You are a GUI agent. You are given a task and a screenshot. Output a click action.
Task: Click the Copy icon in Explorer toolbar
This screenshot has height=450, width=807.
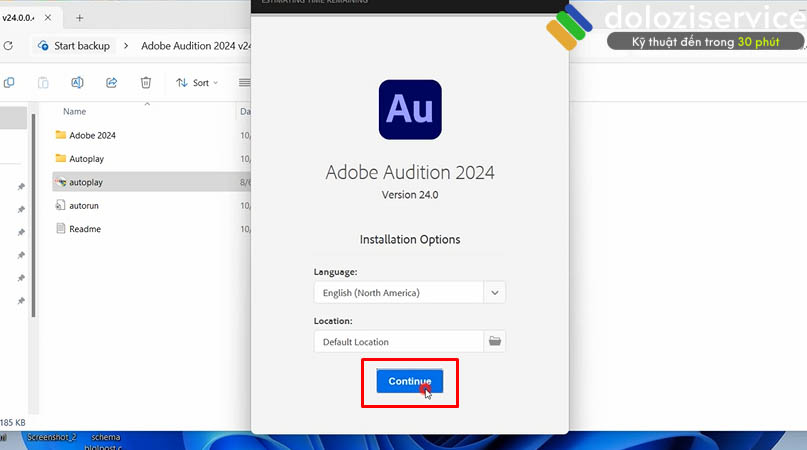click(x=9, y=83)
